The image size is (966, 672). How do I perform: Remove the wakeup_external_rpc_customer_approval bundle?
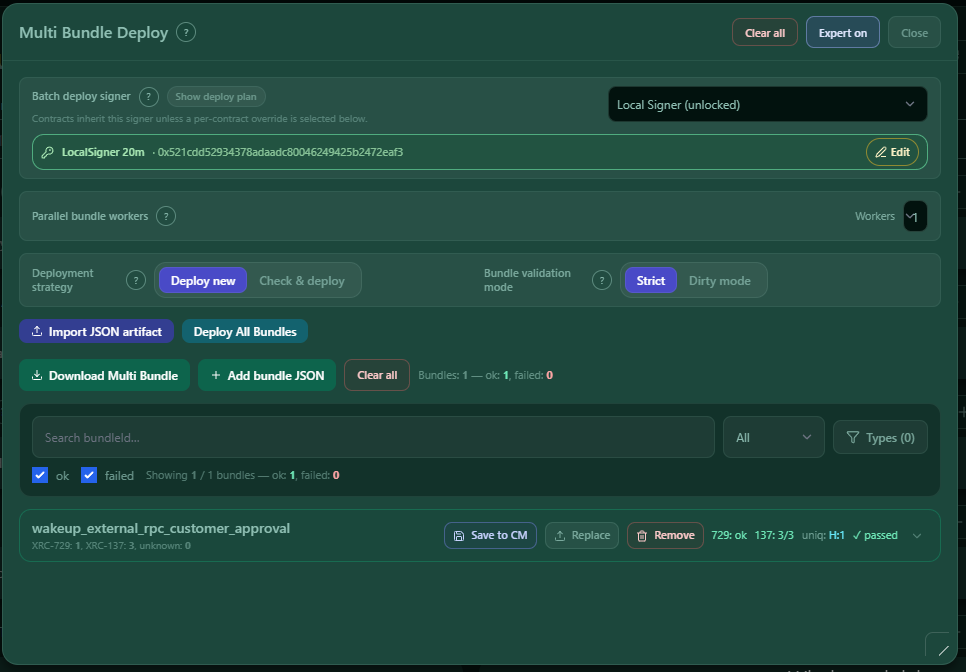tap(665, 535)
